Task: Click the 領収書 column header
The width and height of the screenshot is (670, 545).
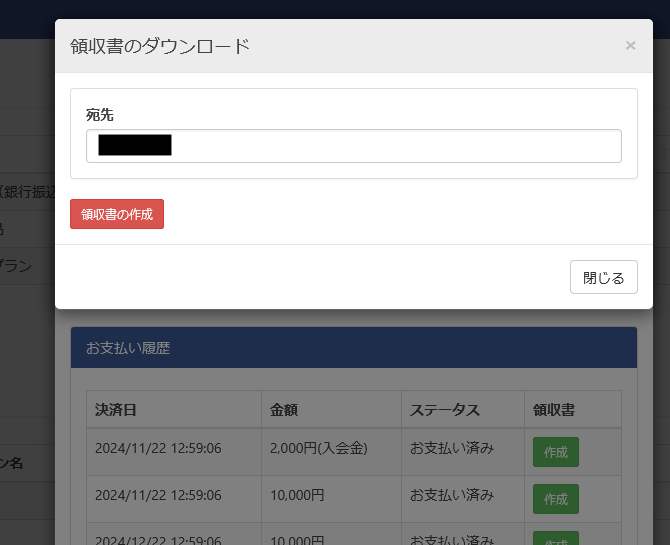Action: [x=553, y=410]
